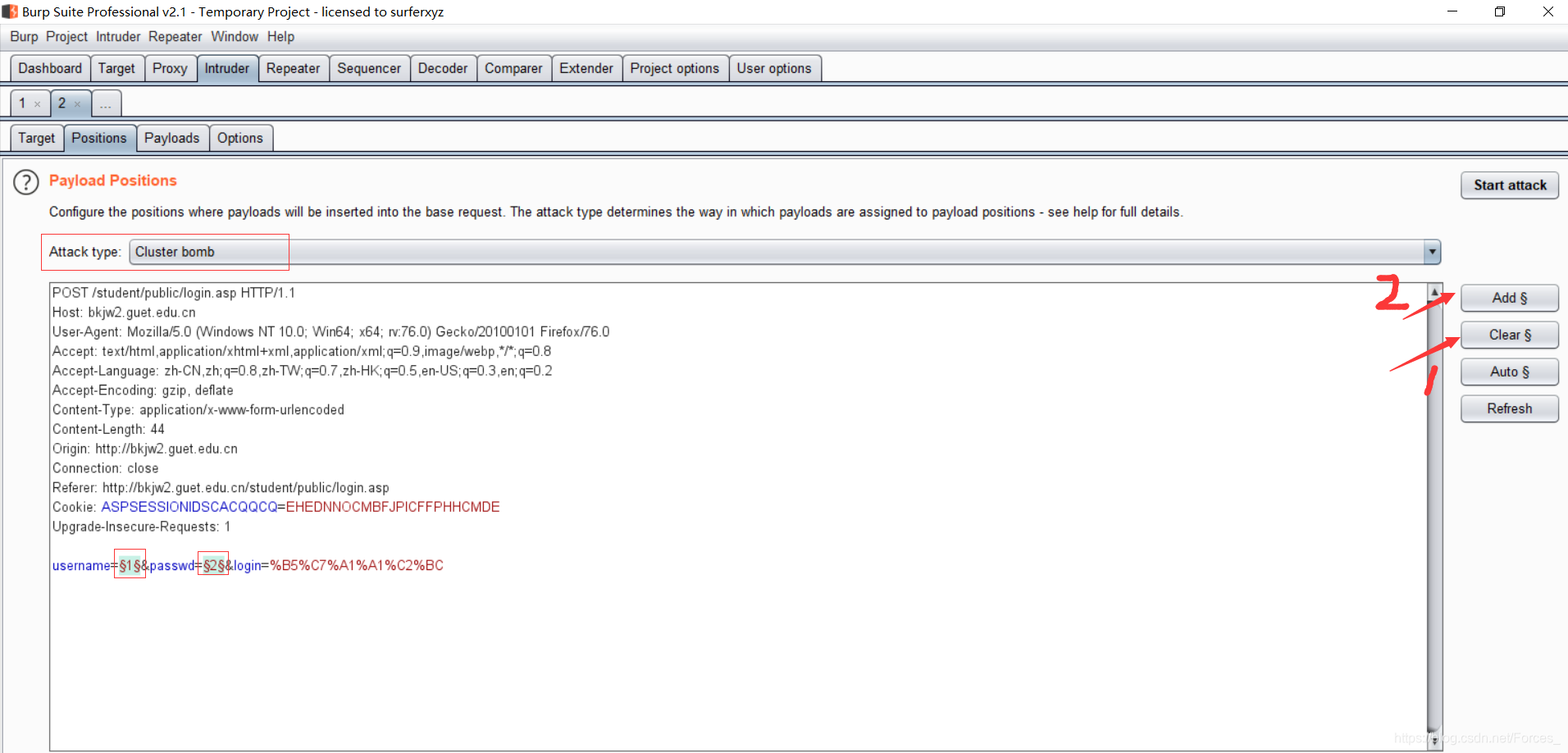
Task: Click the Accept-Encoding: gzip, deflate line
Action: pos(143,390)
